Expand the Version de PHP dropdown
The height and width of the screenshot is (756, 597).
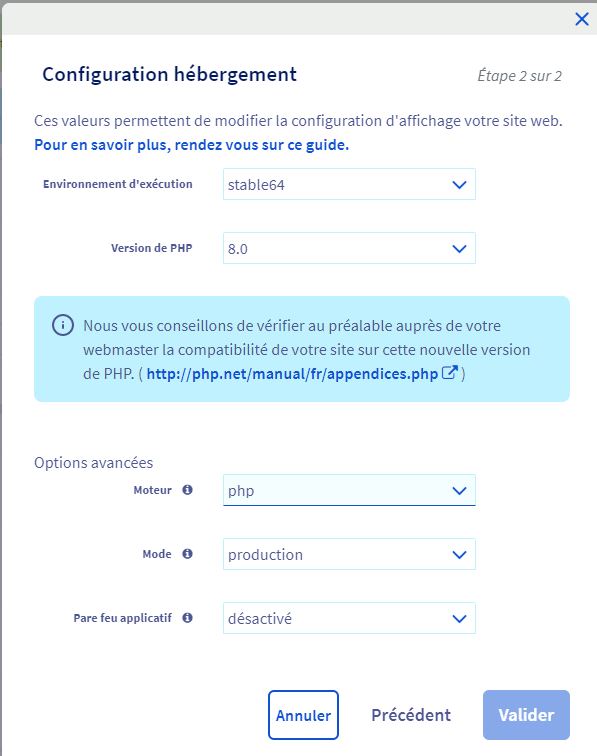(349, 248)
